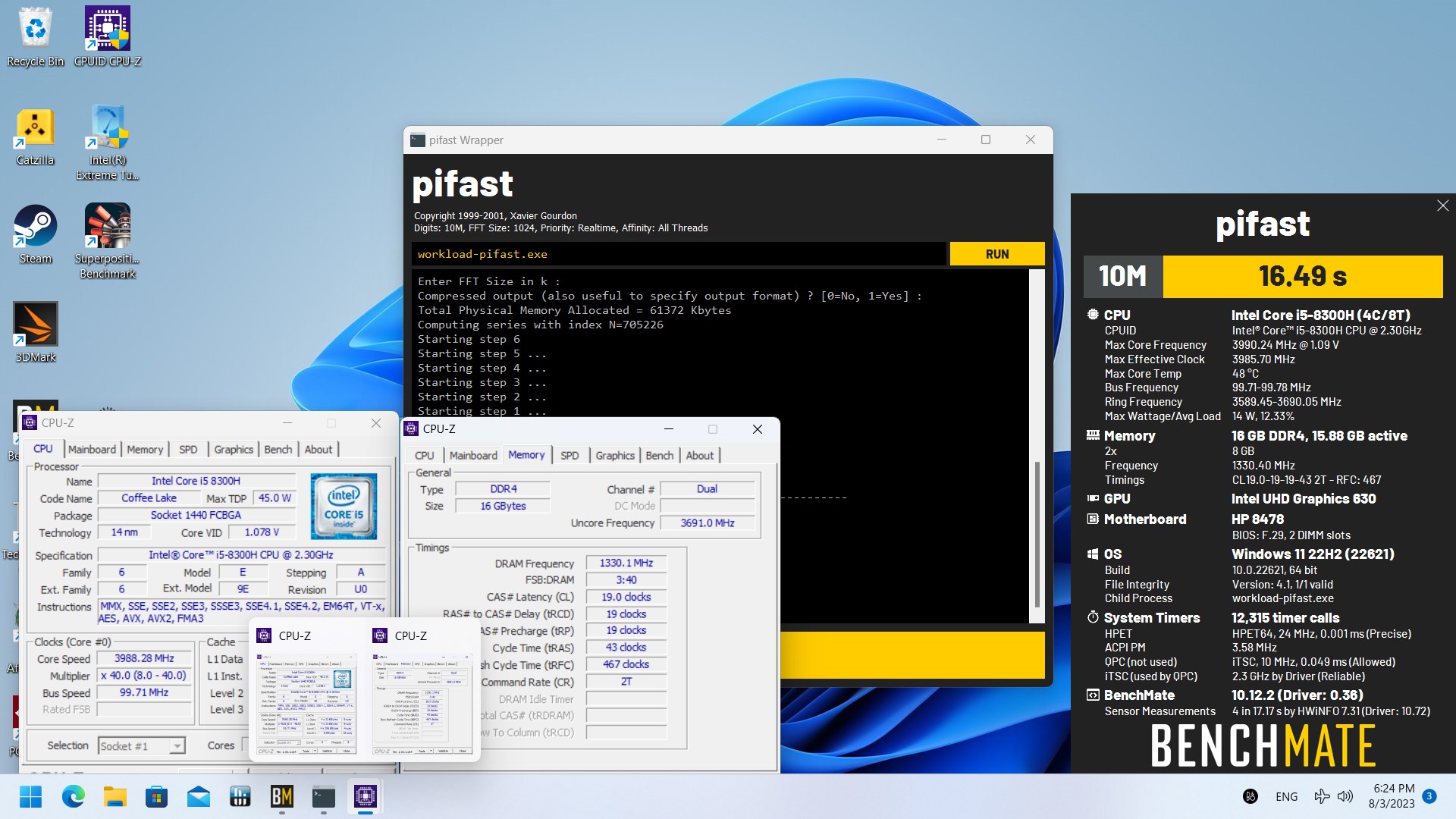
Task: Click the workload-pifast.exe command field
Action: coord(679,254)
